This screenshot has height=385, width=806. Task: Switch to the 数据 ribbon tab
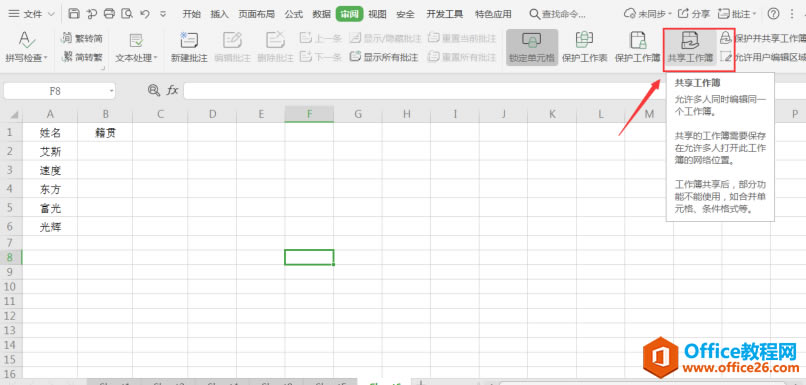(322, 14)
